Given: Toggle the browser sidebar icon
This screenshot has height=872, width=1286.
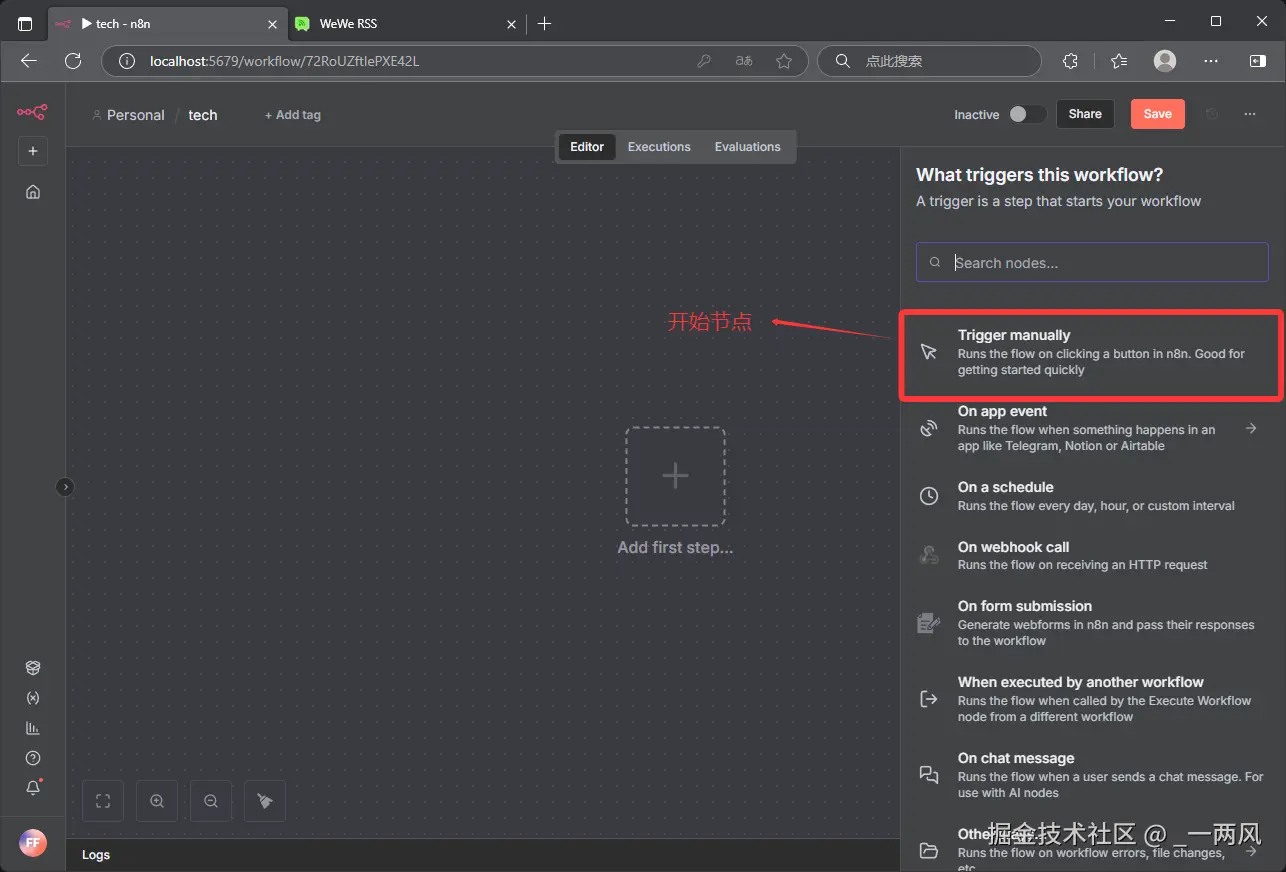Looking at the screenshot, I should pyautogui.click(x=1258, y=61).
